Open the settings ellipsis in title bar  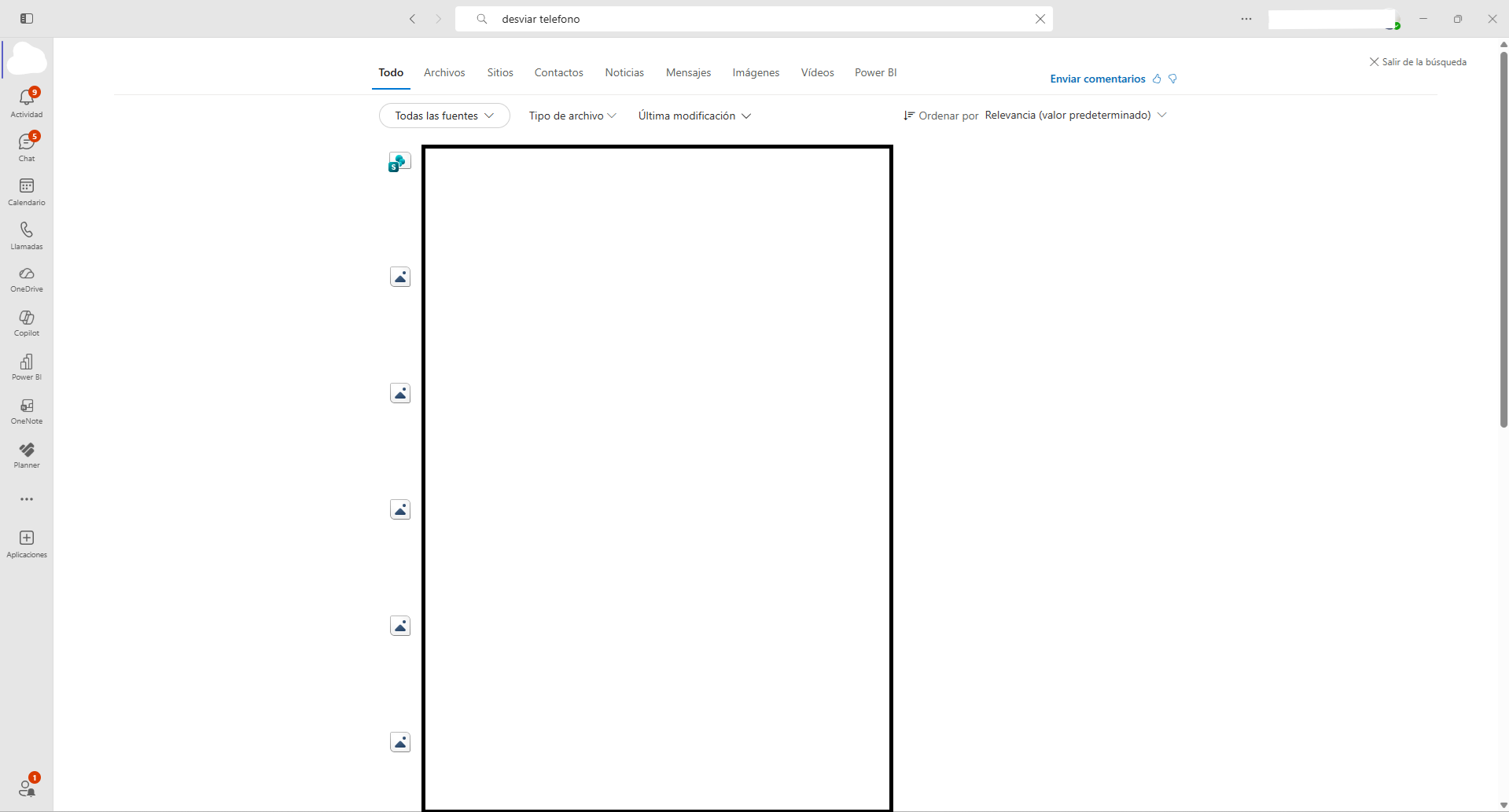point(1246,19)
